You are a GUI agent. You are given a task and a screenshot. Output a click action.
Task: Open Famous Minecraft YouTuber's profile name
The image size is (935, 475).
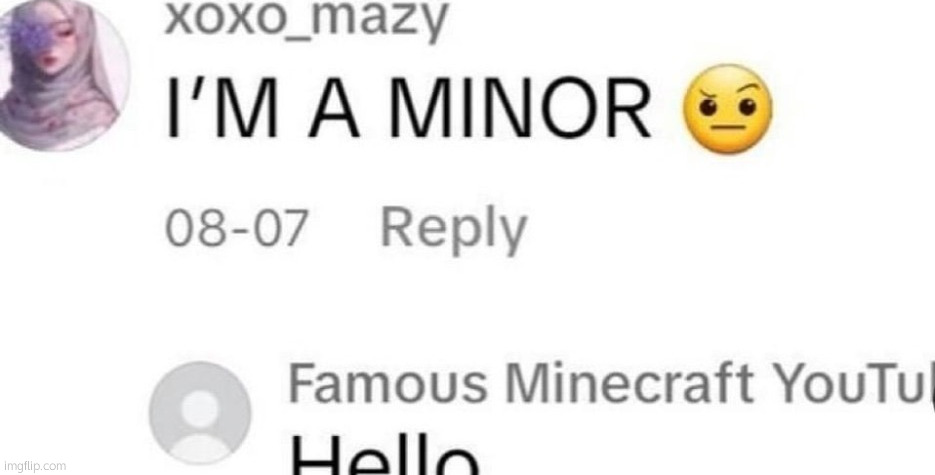tap(611, 384)
